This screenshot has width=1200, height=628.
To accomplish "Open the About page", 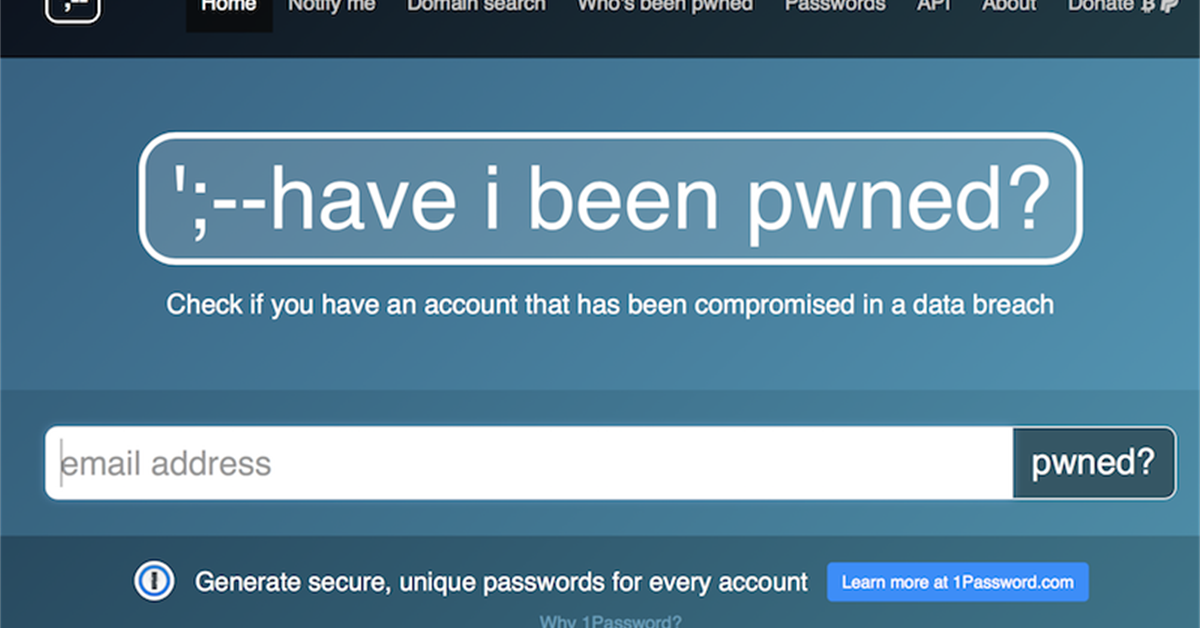I will click(x=1009, y=6).
